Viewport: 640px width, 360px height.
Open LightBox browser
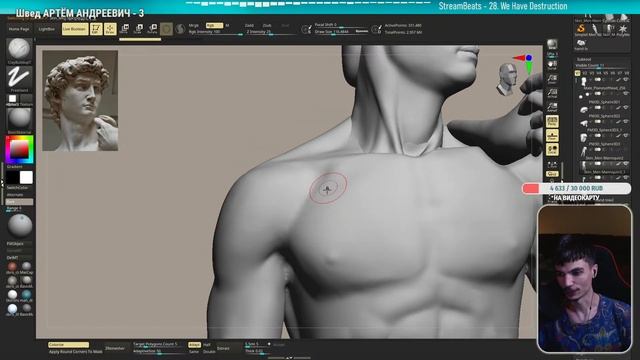47,29
